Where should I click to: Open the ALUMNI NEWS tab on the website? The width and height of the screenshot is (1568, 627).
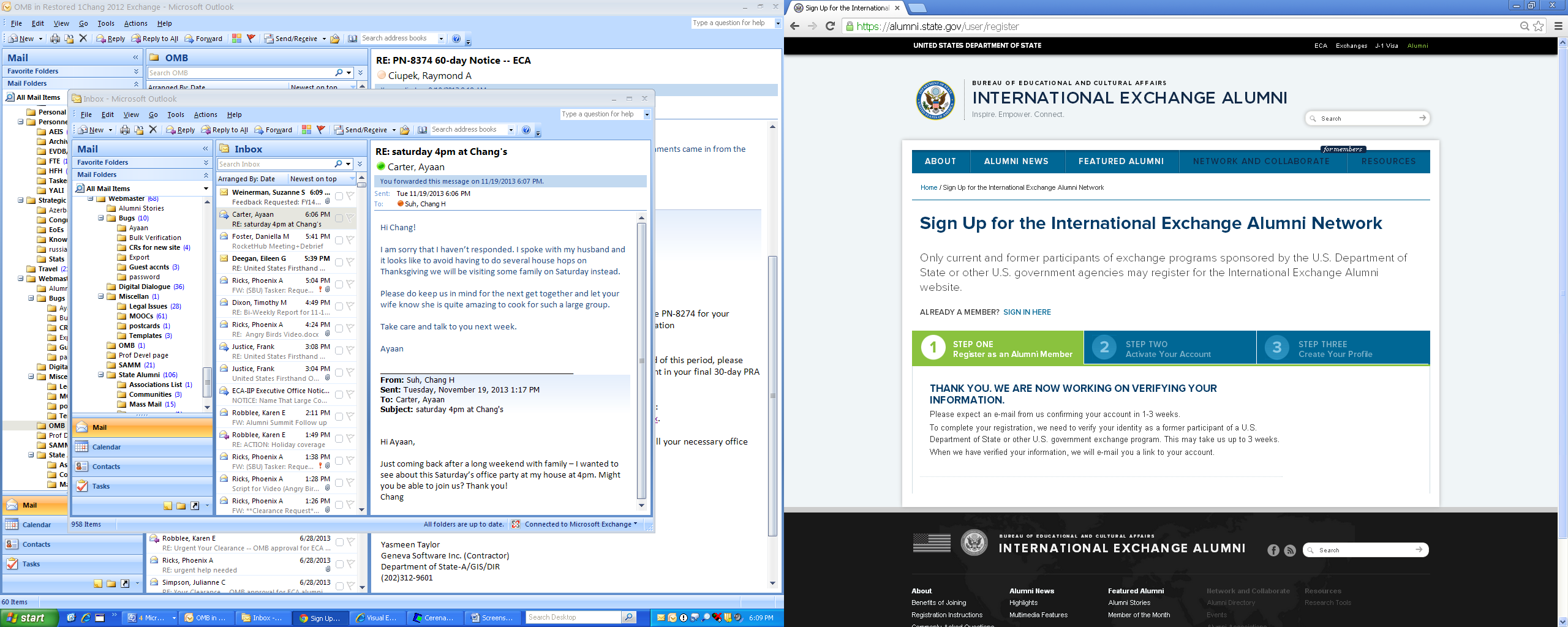click(x=1016, y=162)
